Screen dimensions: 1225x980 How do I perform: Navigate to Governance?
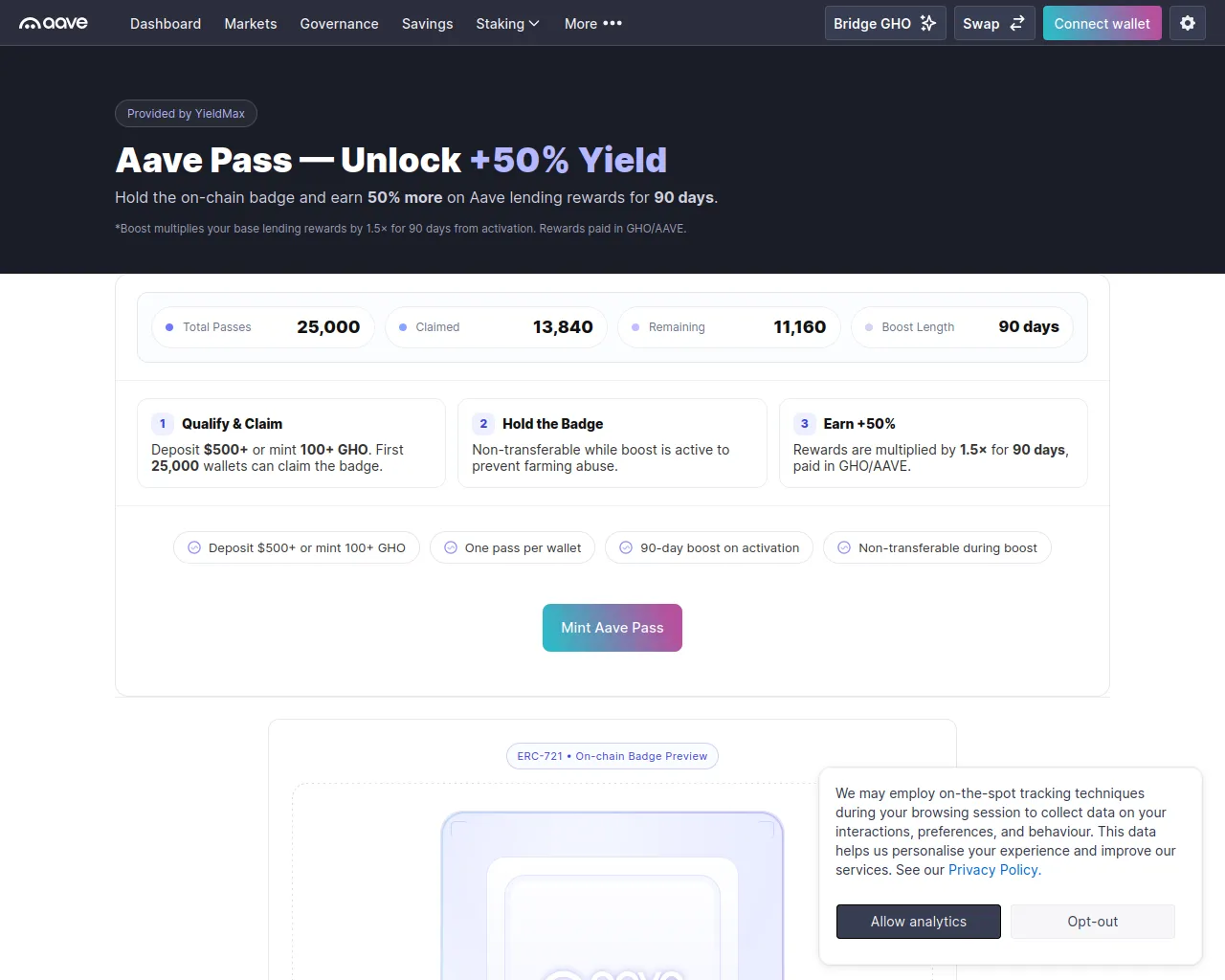[340, 23]
